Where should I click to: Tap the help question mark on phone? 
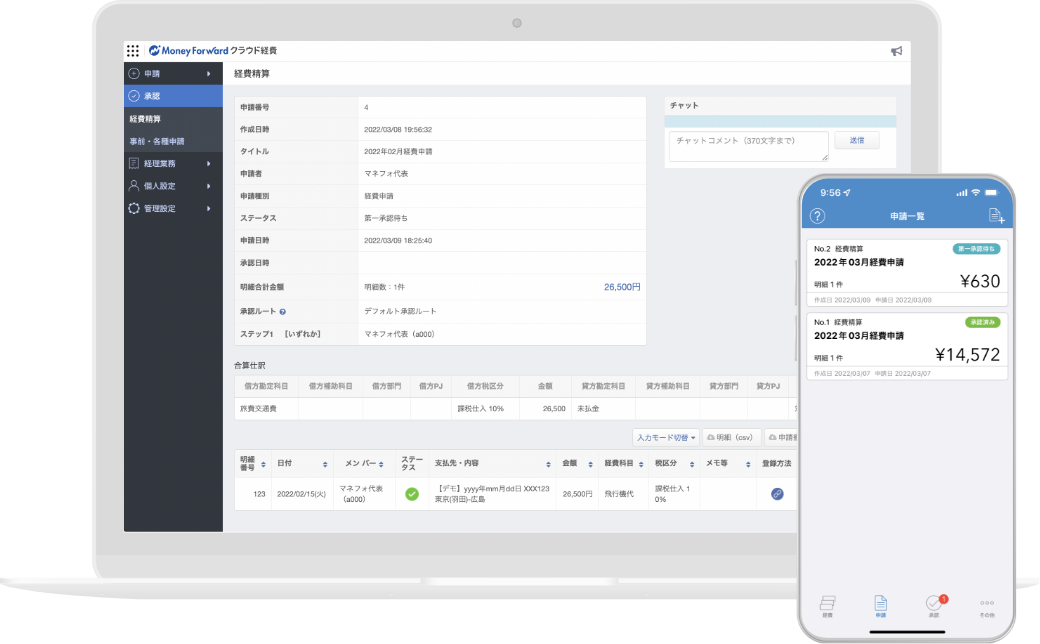point(818,216)
